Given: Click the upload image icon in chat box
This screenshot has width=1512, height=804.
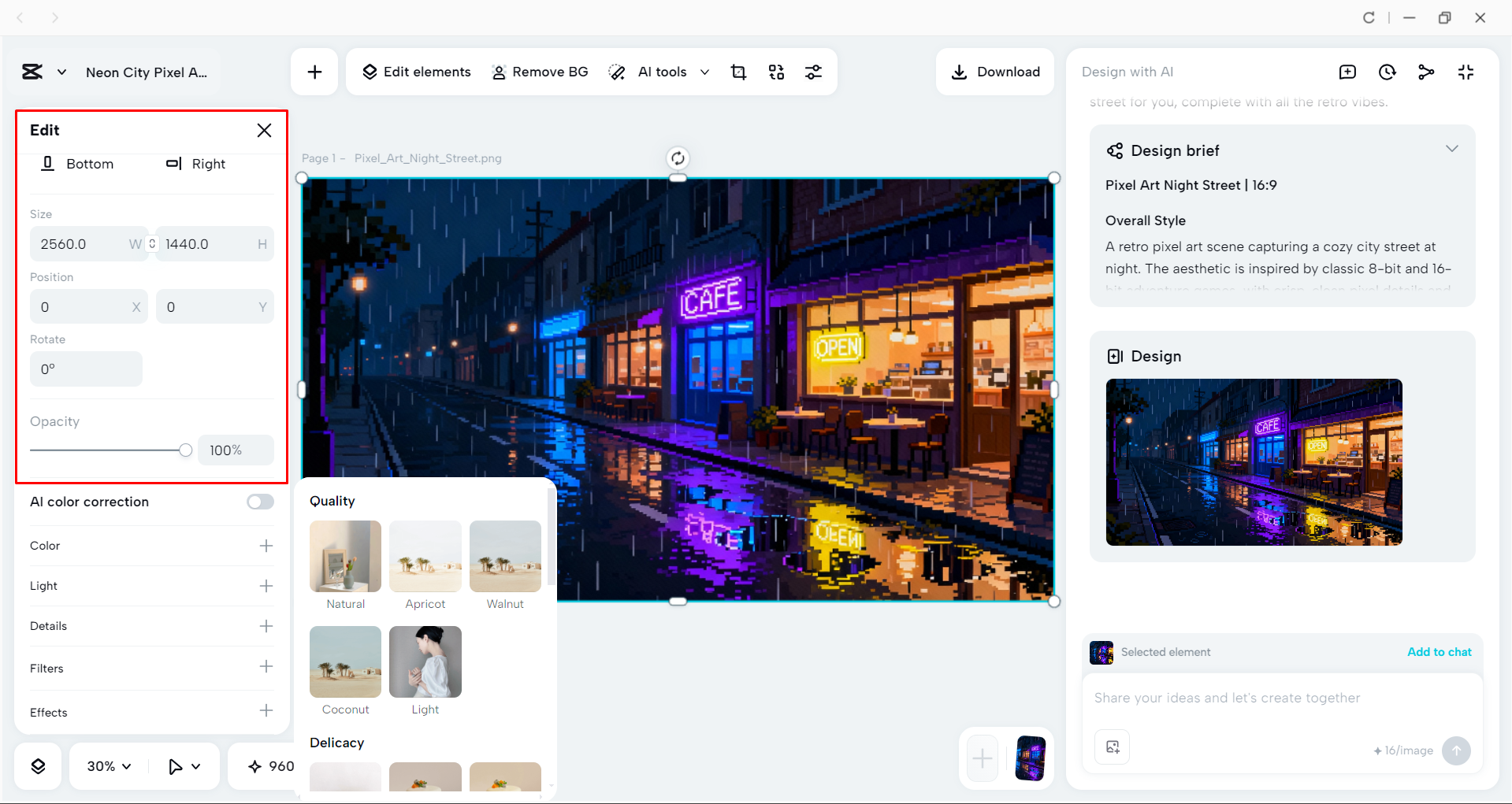Looking at the screenshot, I should 1113,747.
